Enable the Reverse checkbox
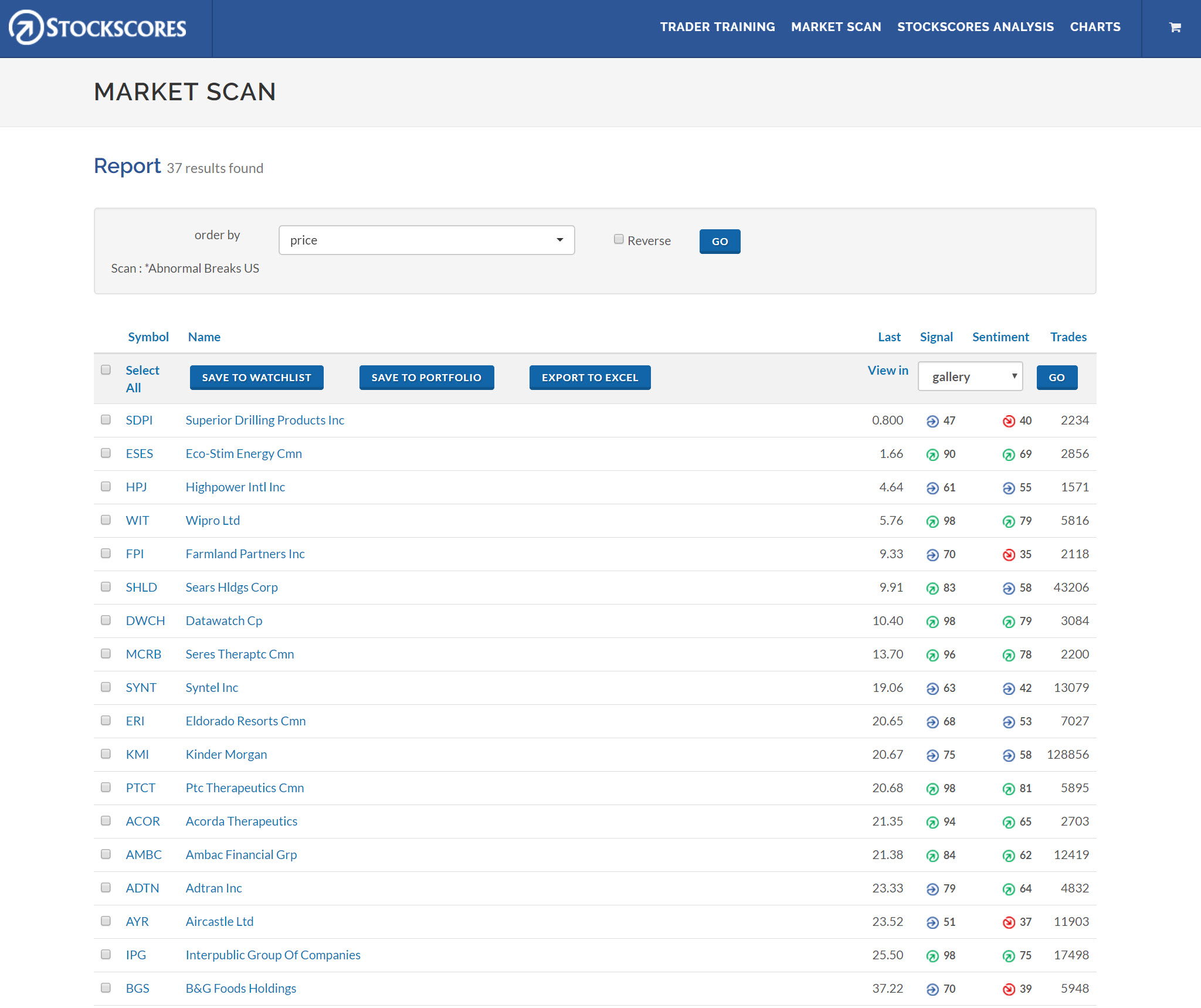Image resolution: width=1201 pixels, height=1008 pixels. click(x=618, y=239)
